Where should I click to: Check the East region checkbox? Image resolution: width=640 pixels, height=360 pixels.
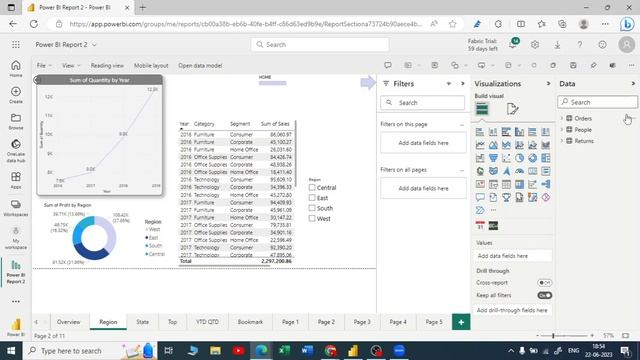point(312,198)
